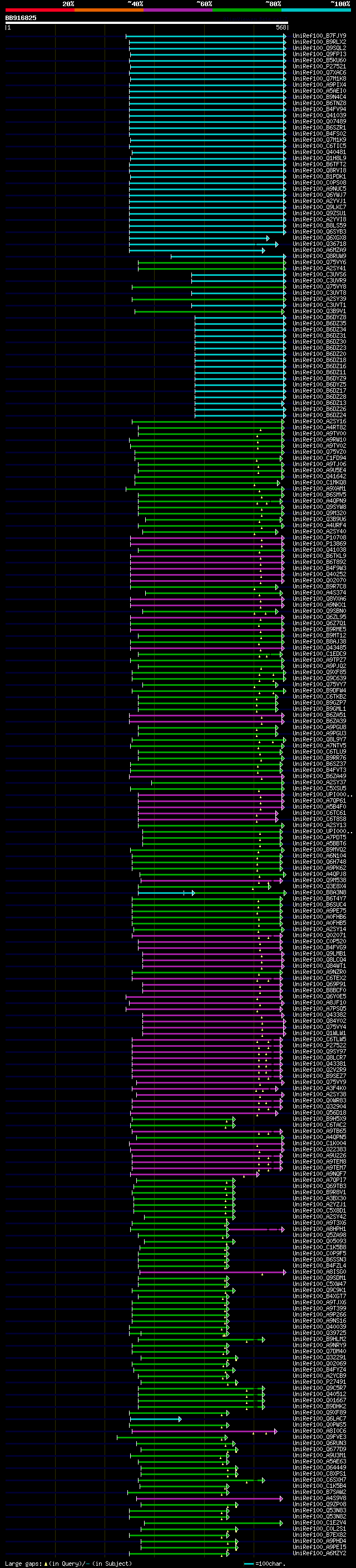Select the UniRef100_C5XSU5 label
356x1568 pixels.
pyautogui.click(x=319, y=788)
